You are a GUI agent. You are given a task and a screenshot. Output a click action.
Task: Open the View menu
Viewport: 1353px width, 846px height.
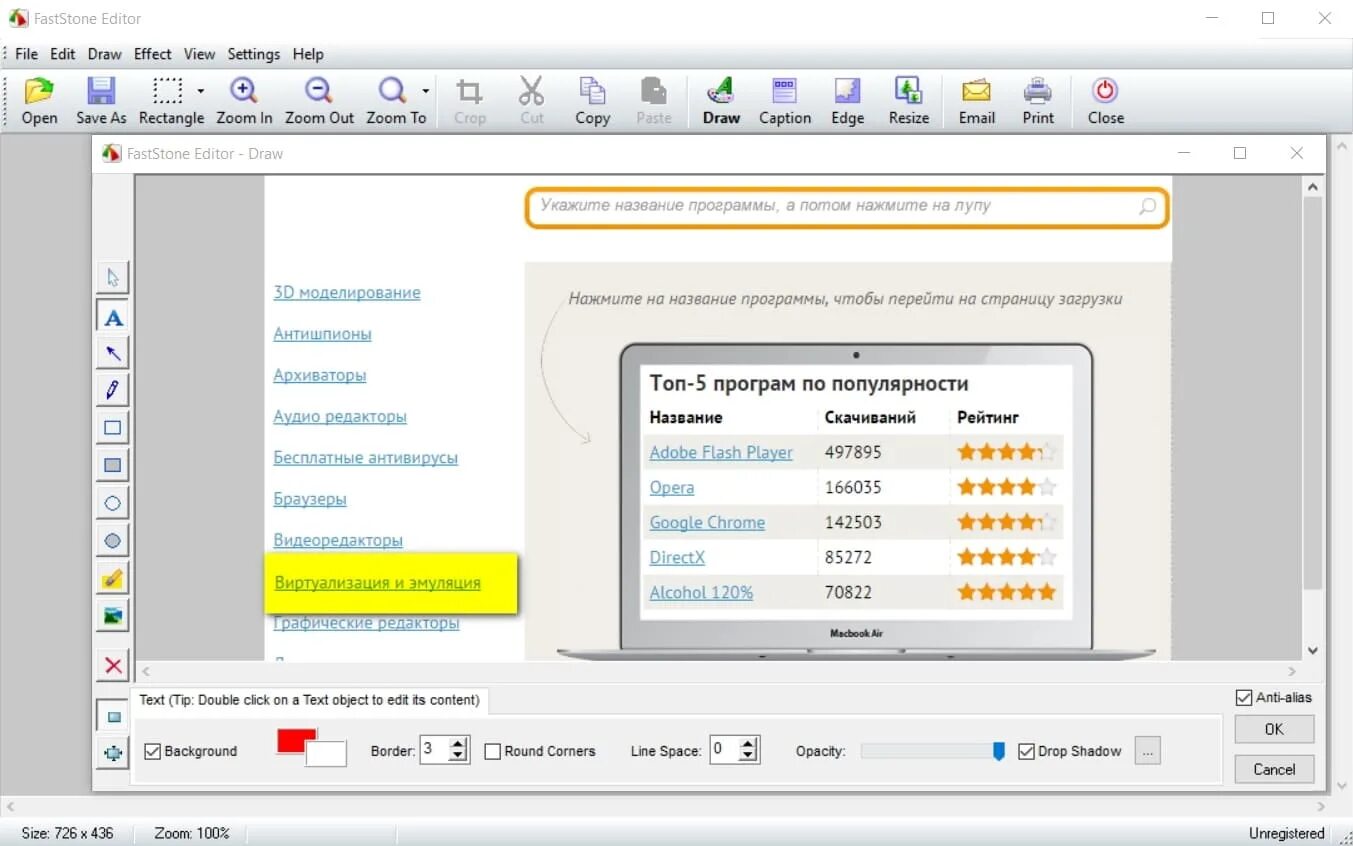pyautogui.click(x=199, y=54)
